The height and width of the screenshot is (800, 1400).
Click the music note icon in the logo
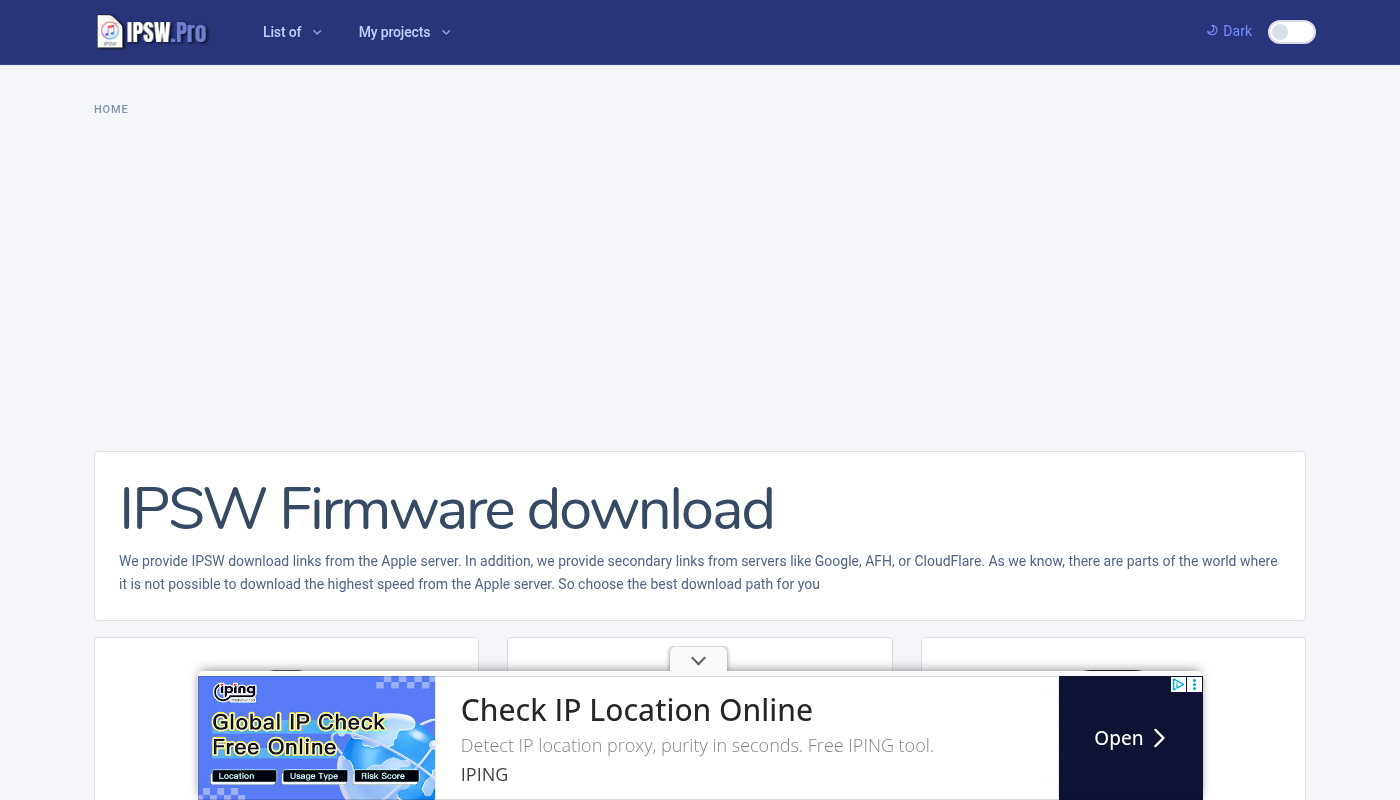pos(110,30)
